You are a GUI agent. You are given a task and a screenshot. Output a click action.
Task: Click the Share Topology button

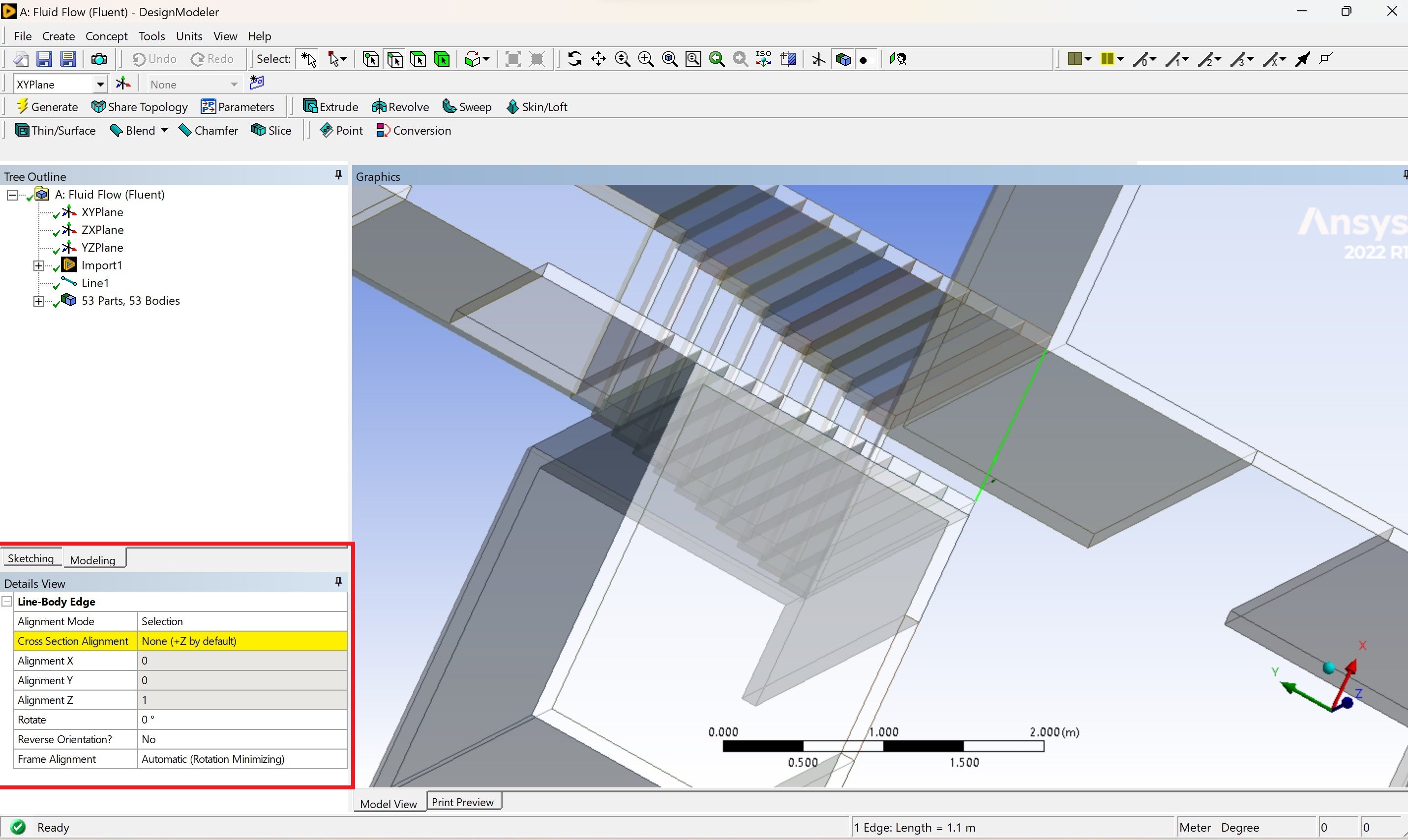point(139,107)
